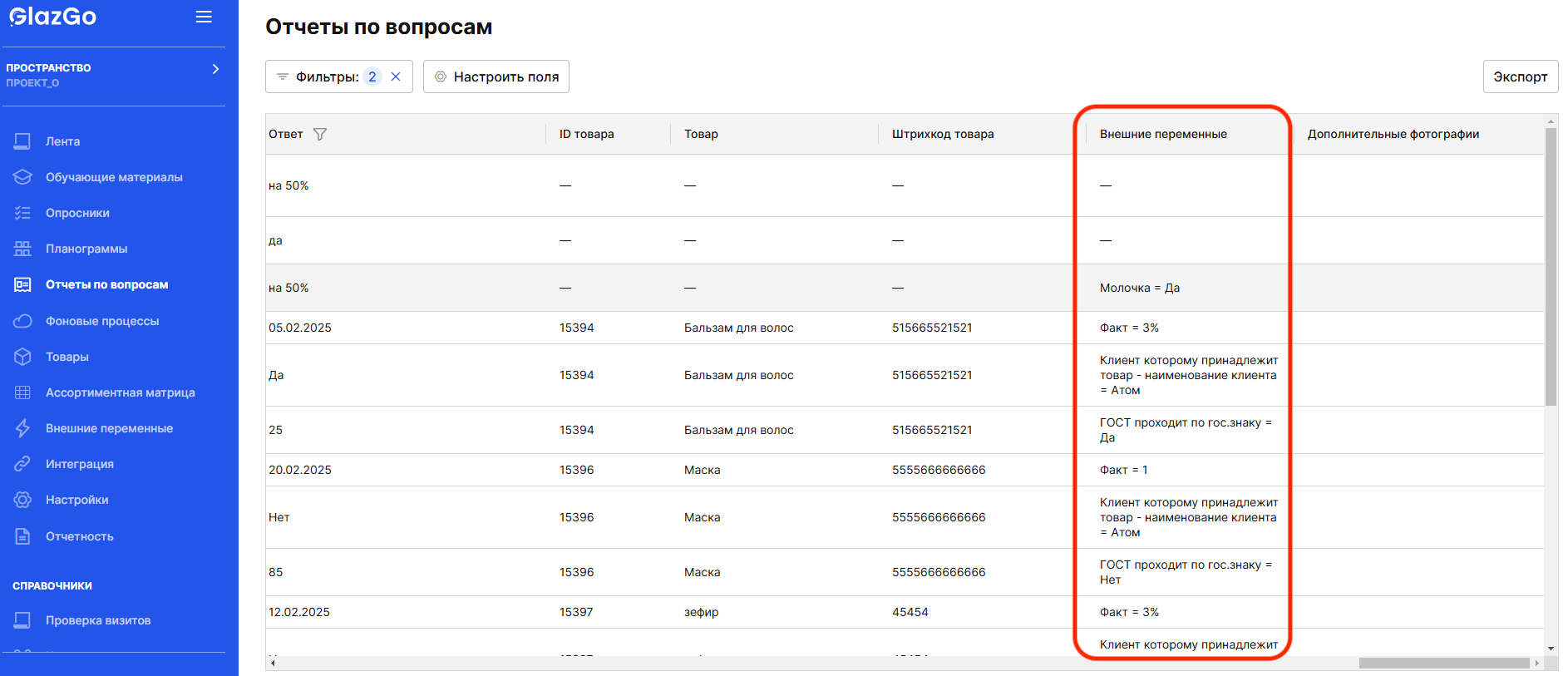Screen dimensions: 1568x676
Task: Expand the Пространство project switcher arrow
Action: pos(215,69)
